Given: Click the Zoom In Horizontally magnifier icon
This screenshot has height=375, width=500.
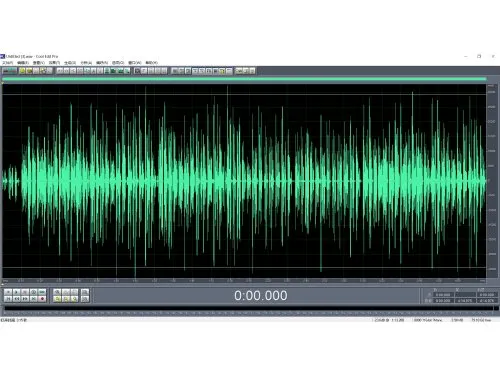Looking at the screenshot, I should click(x=57, y=292).
